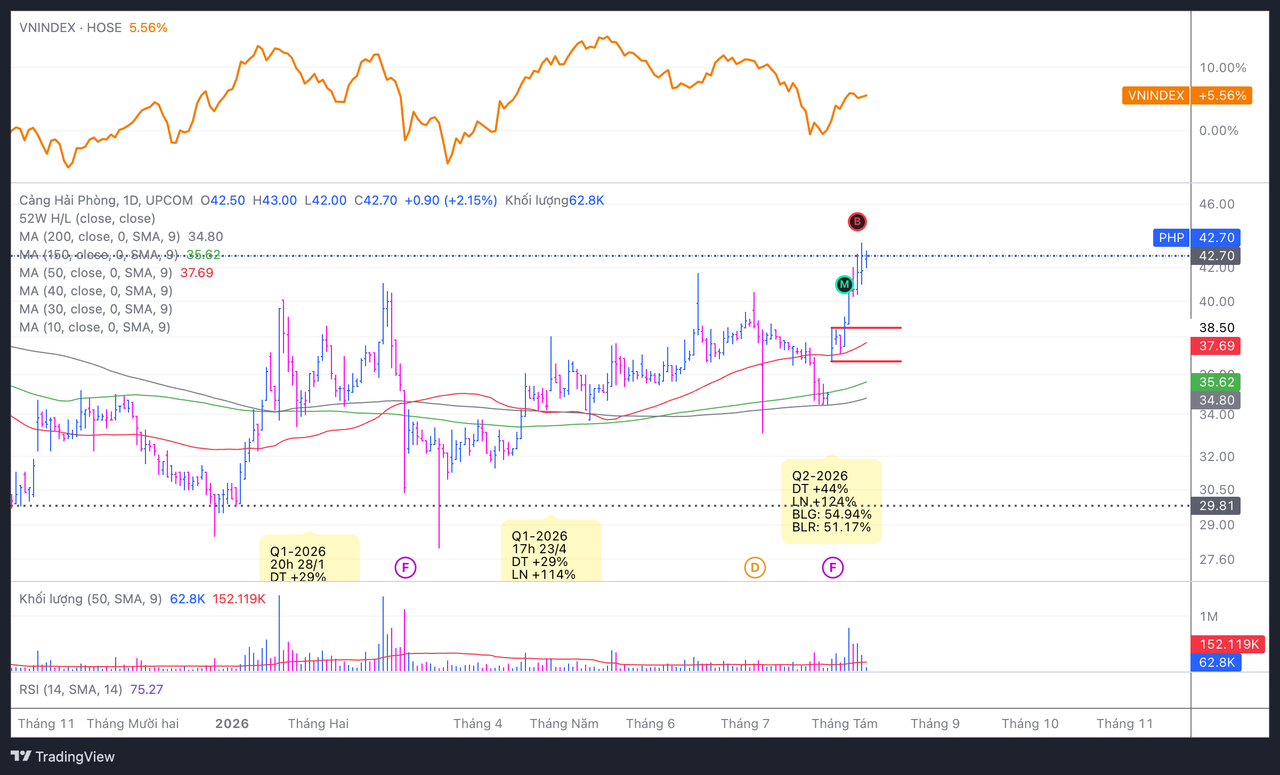Image resolution: width=1280 pixels, height=775 pixels.
Task: Open the Q1-2026 17h 23/4 note
Action: (551, 550)
